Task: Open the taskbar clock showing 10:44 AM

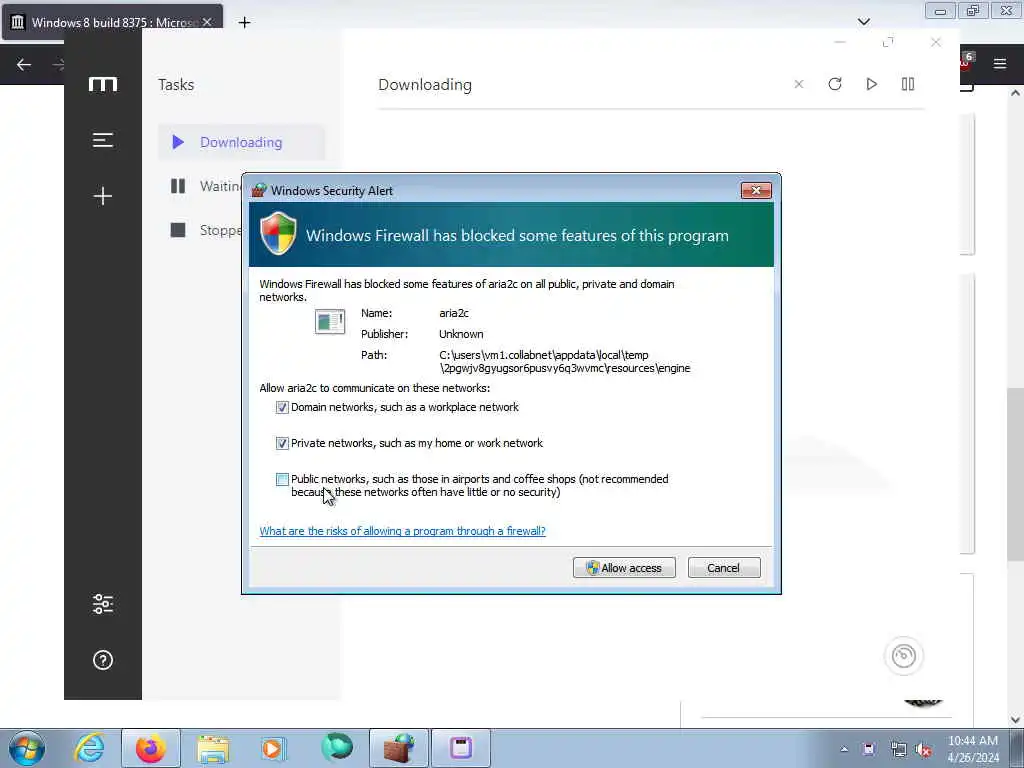Action: tap(972, 749)
